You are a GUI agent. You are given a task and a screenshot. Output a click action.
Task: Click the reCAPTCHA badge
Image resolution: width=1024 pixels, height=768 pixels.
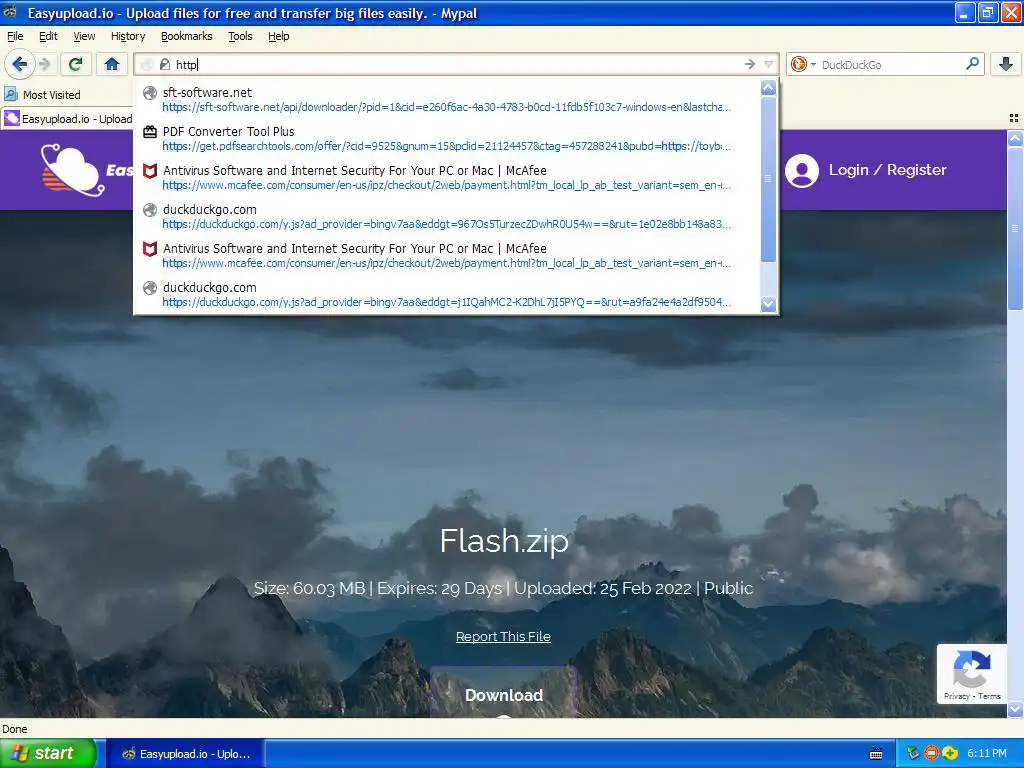pyautogui.click(x=971, y=673)
